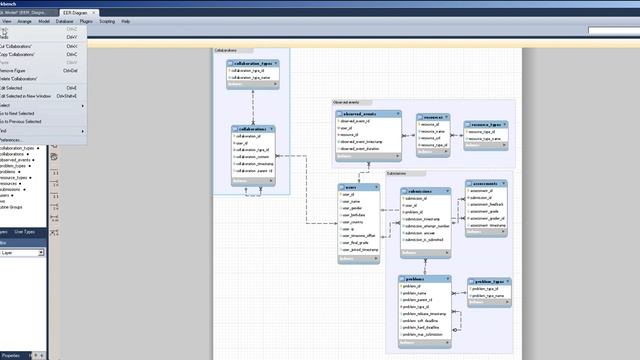Click table icon in problem_types header
Image resolution: width=640 pixels, height=360 pixels.
(471, 282)
